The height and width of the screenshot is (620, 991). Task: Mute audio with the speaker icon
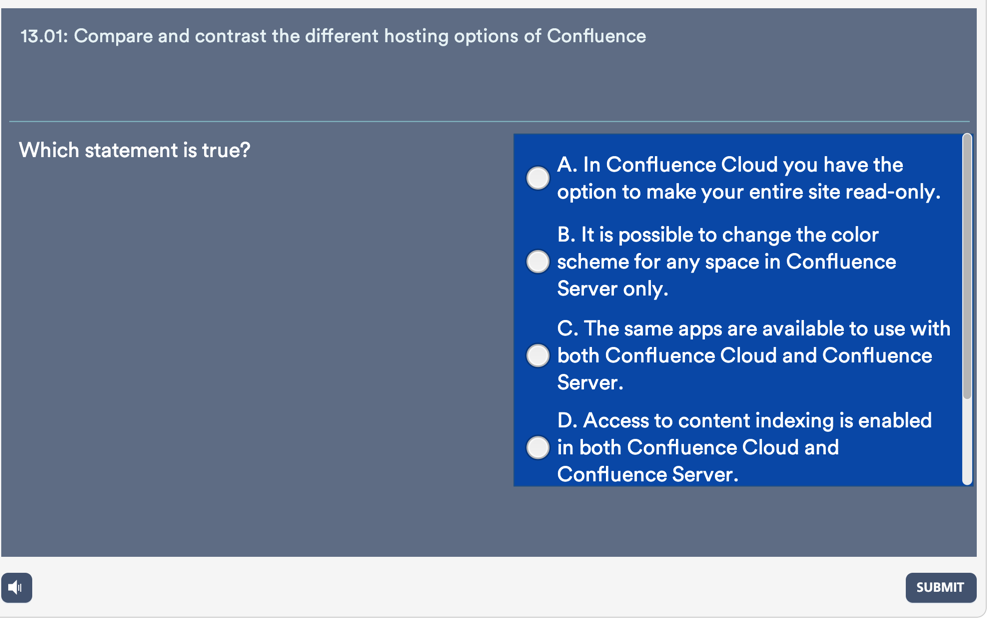point(16,588)
